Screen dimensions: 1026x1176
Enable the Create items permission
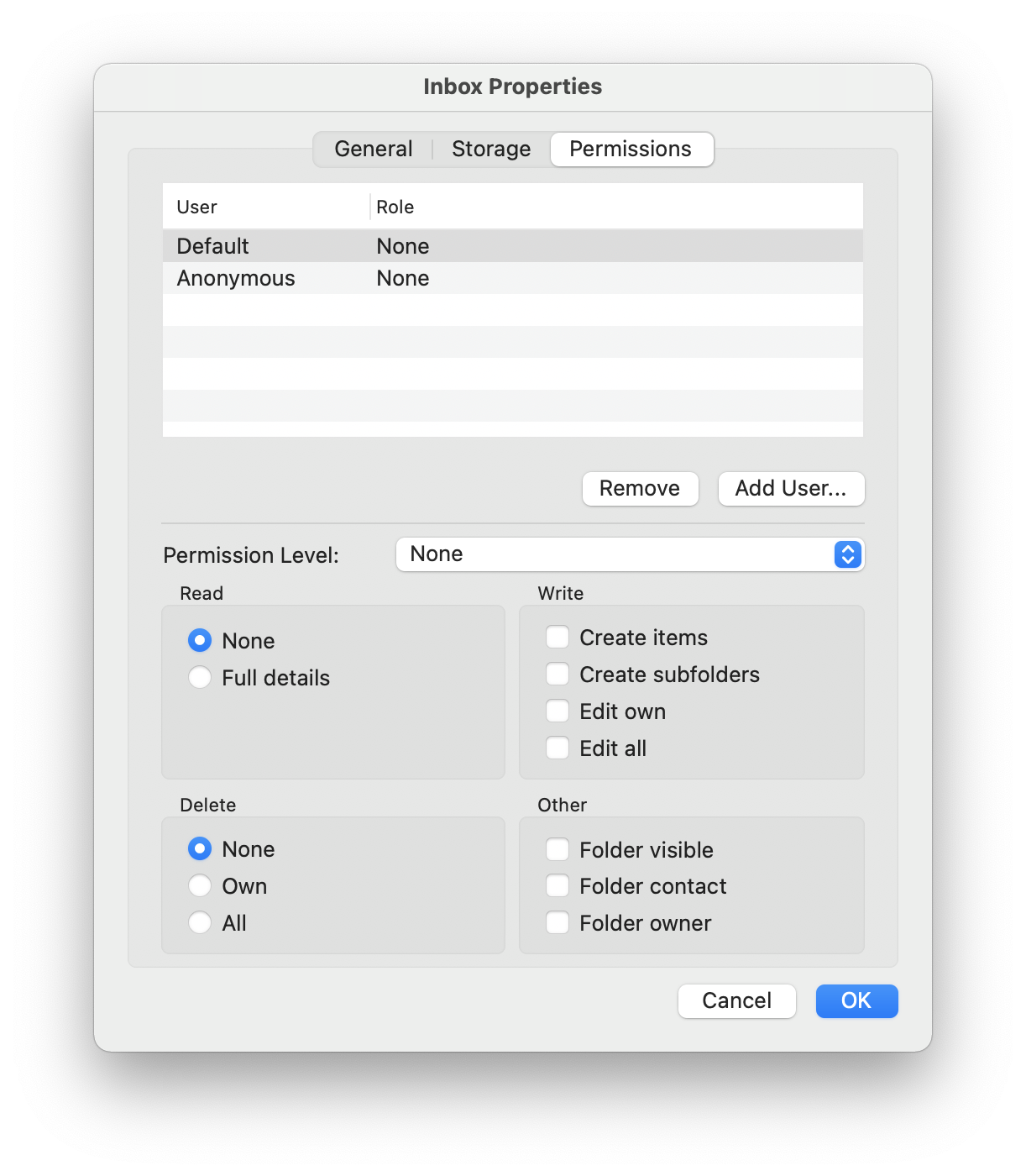point(557,637)
